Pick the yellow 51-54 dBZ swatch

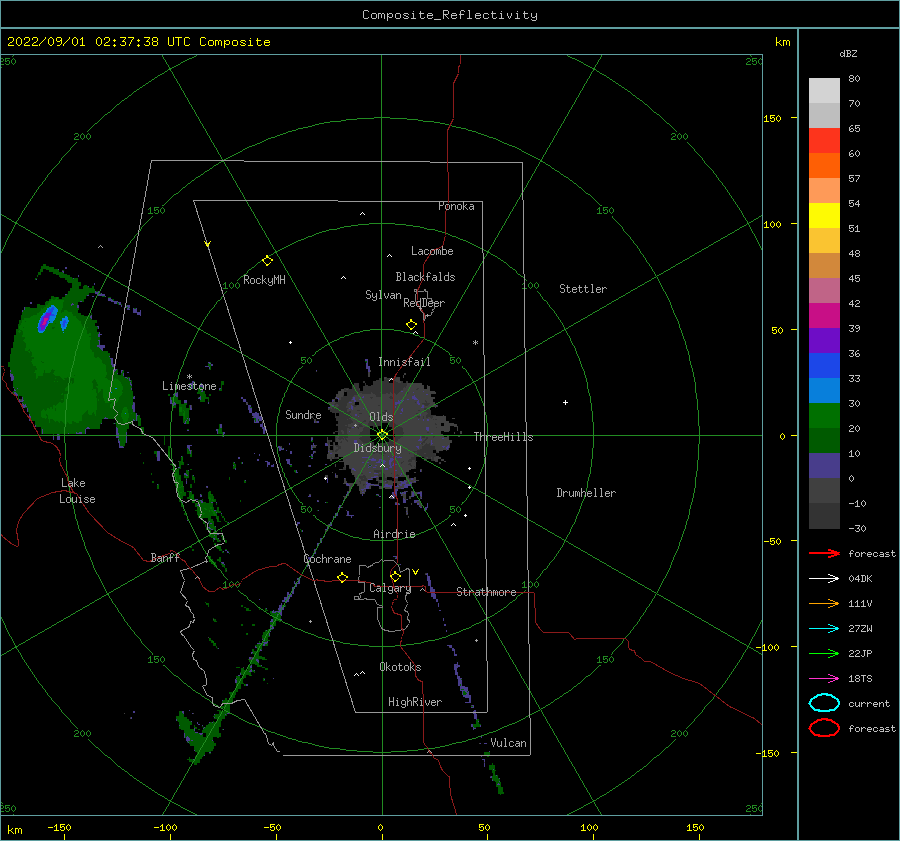(824, 215)
